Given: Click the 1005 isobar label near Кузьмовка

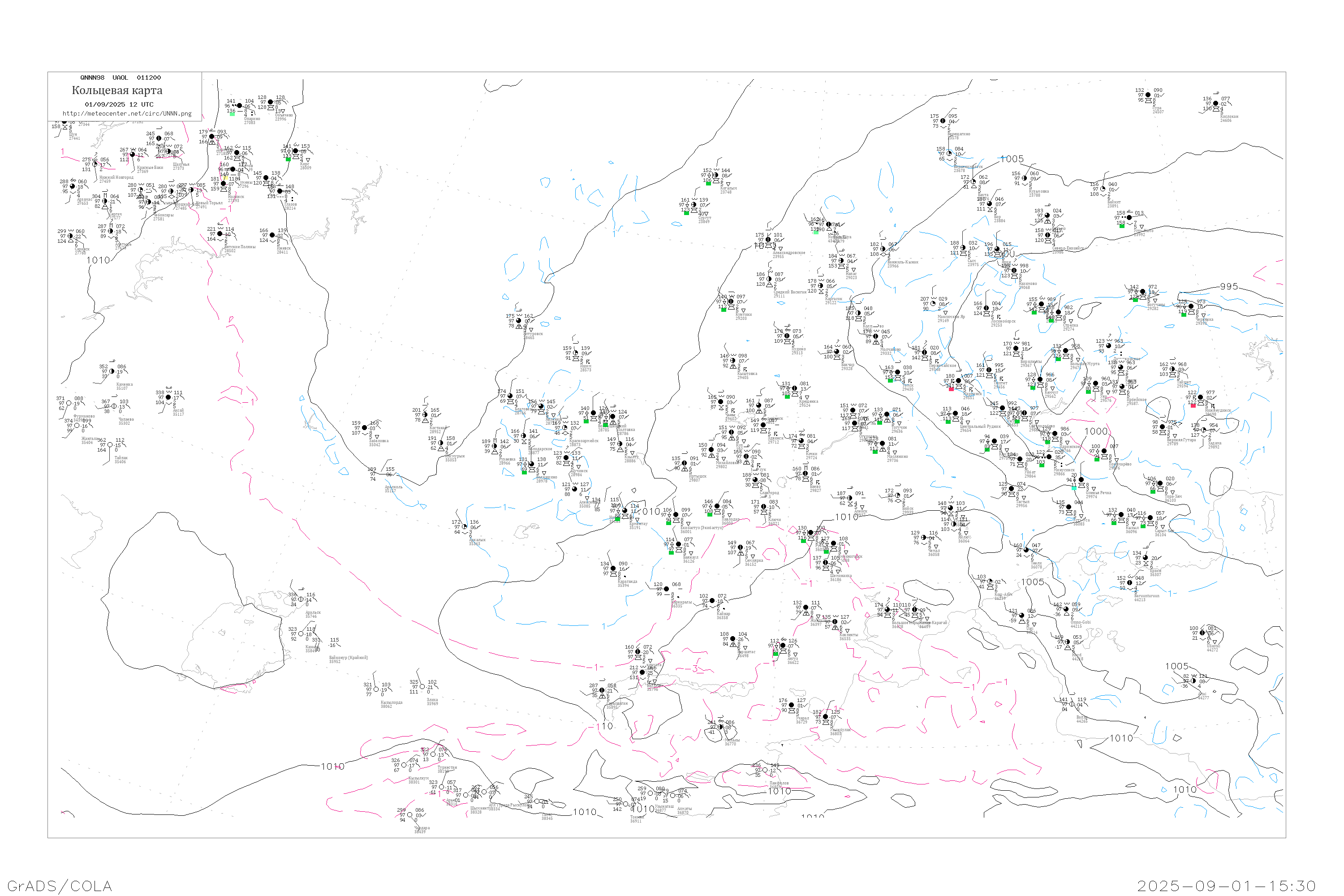Looking at the screenshot, I should click(1012, 159).
